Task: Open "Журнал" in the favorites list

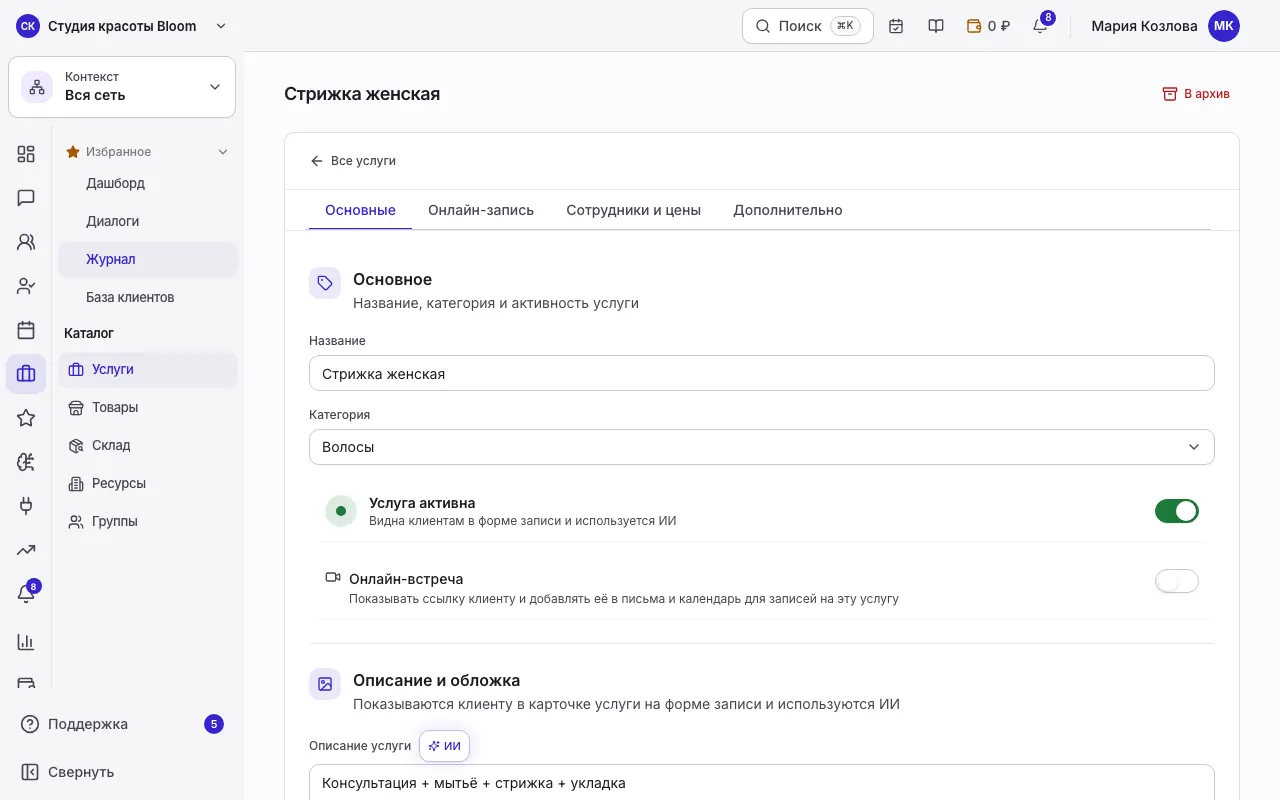Action: click(x=148, y=260)
